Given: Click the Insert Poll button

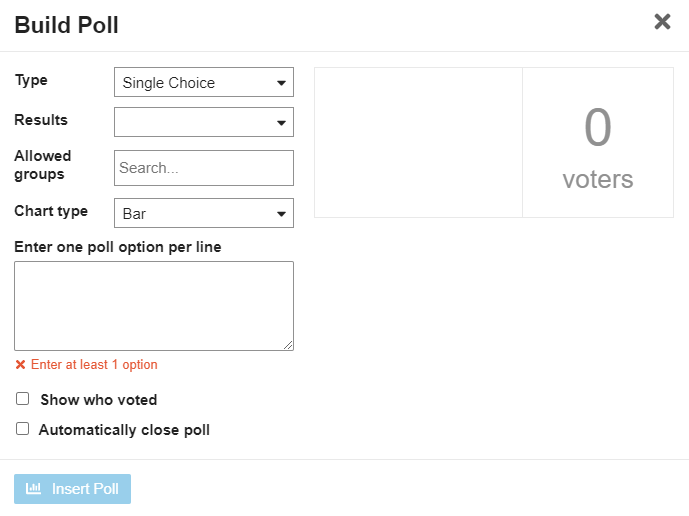Looking at the screenshot, I should pyautogui.click(x=73, y=489).
